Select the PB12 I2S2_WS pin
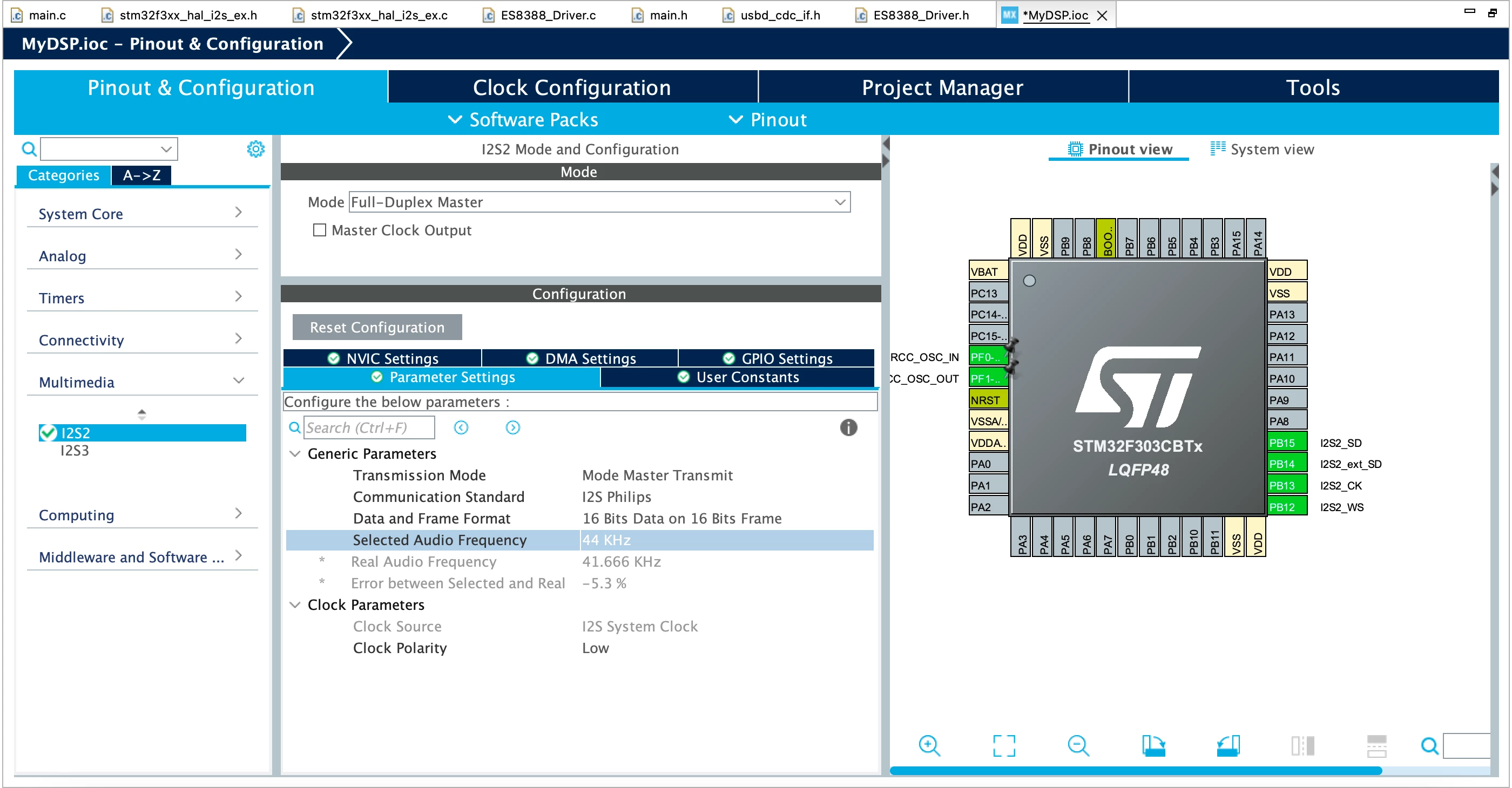The height and width of the screenshot is (788, 1512). coord(1287,507)
